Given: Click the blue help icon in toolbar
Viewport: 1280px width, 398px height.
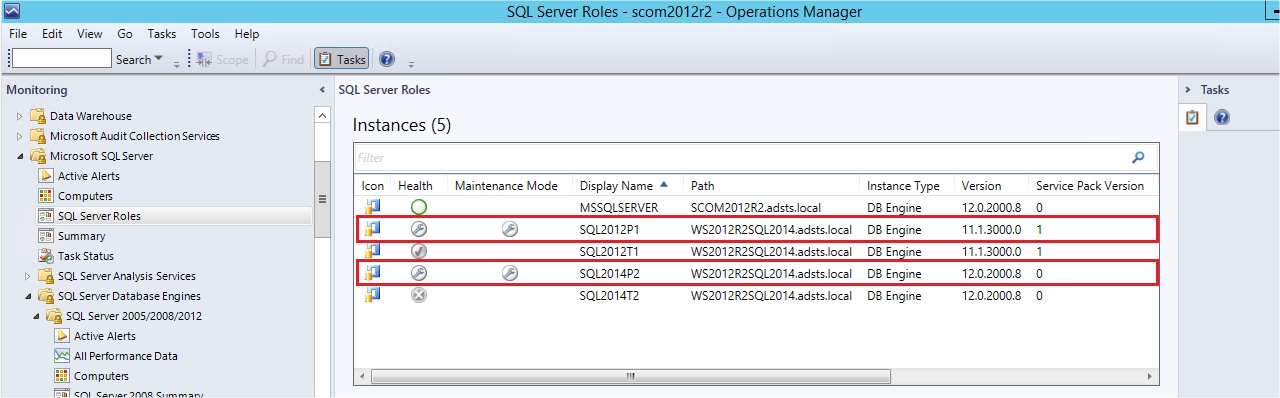Looking at the screenshot, I should click(x=387, y=59).
